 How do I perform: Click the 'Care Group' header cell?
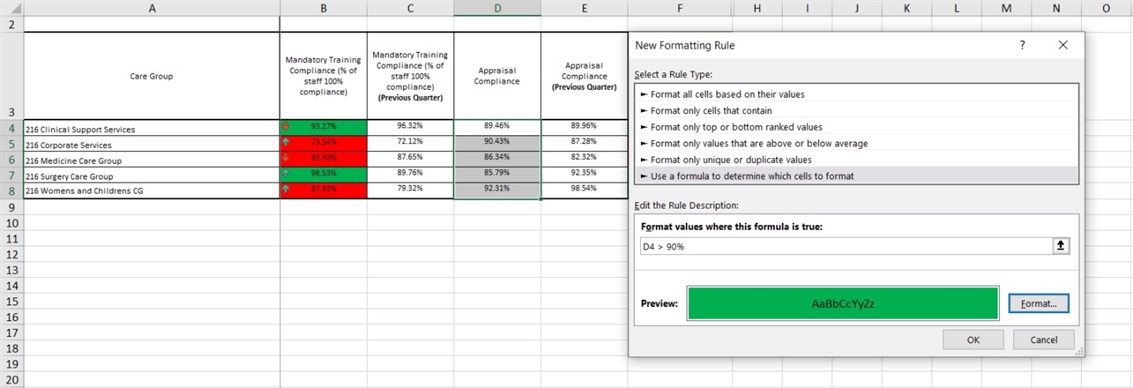(152, 76)
